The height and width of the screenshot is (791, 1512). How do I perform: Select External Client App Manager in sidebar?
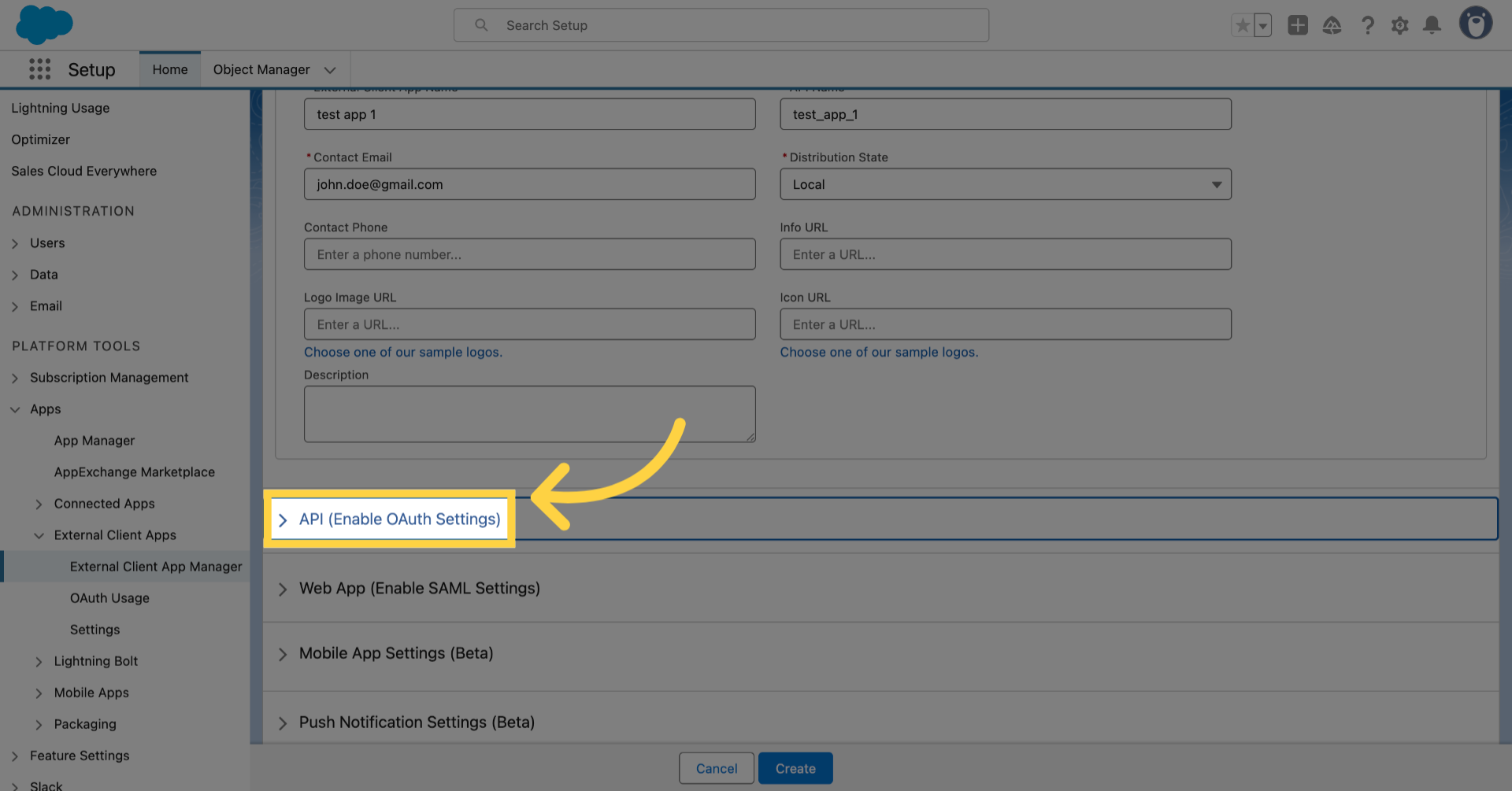pyautogui.click(x=155, y=566)
